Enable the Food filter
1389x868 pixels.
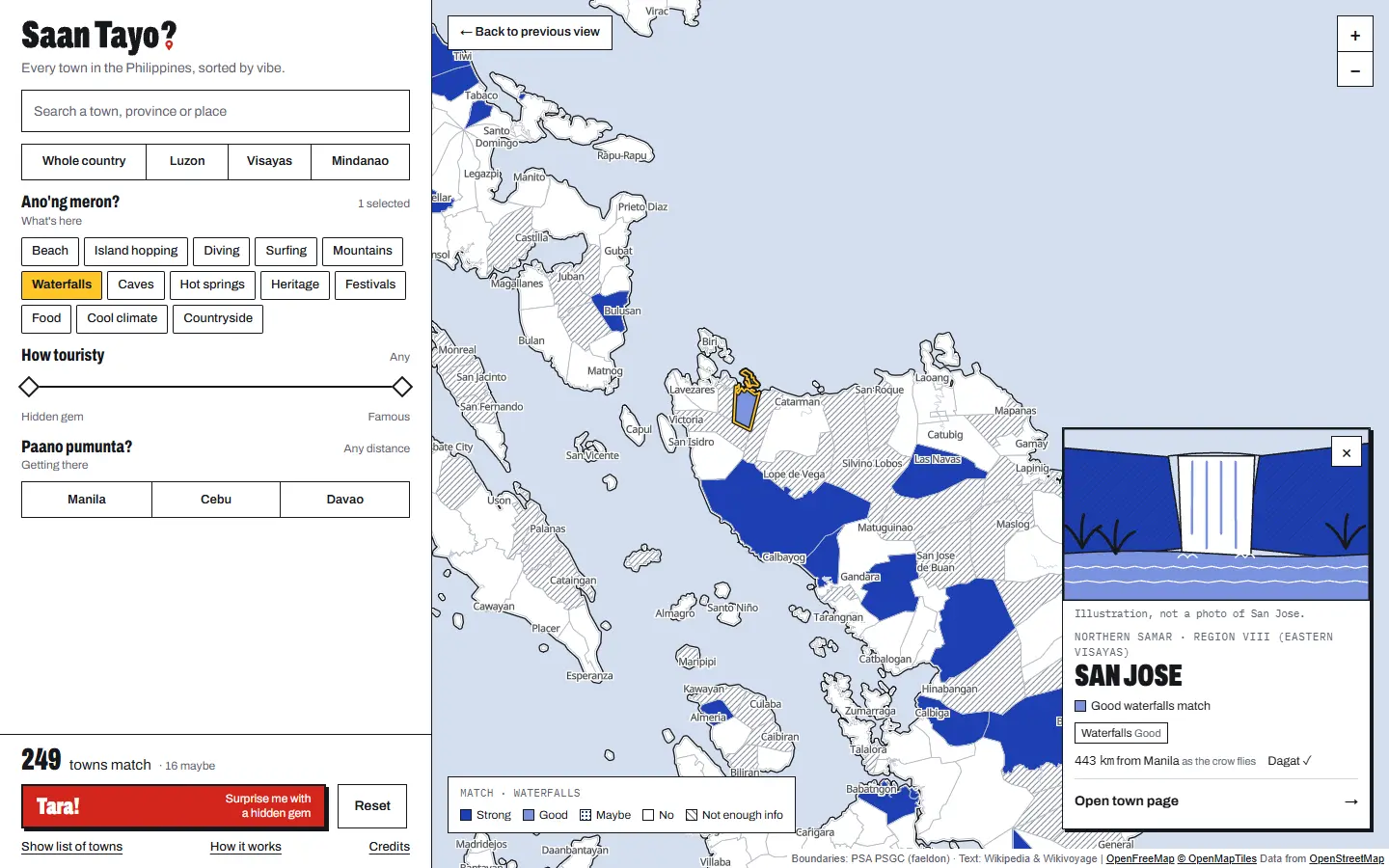pos(46,318)
